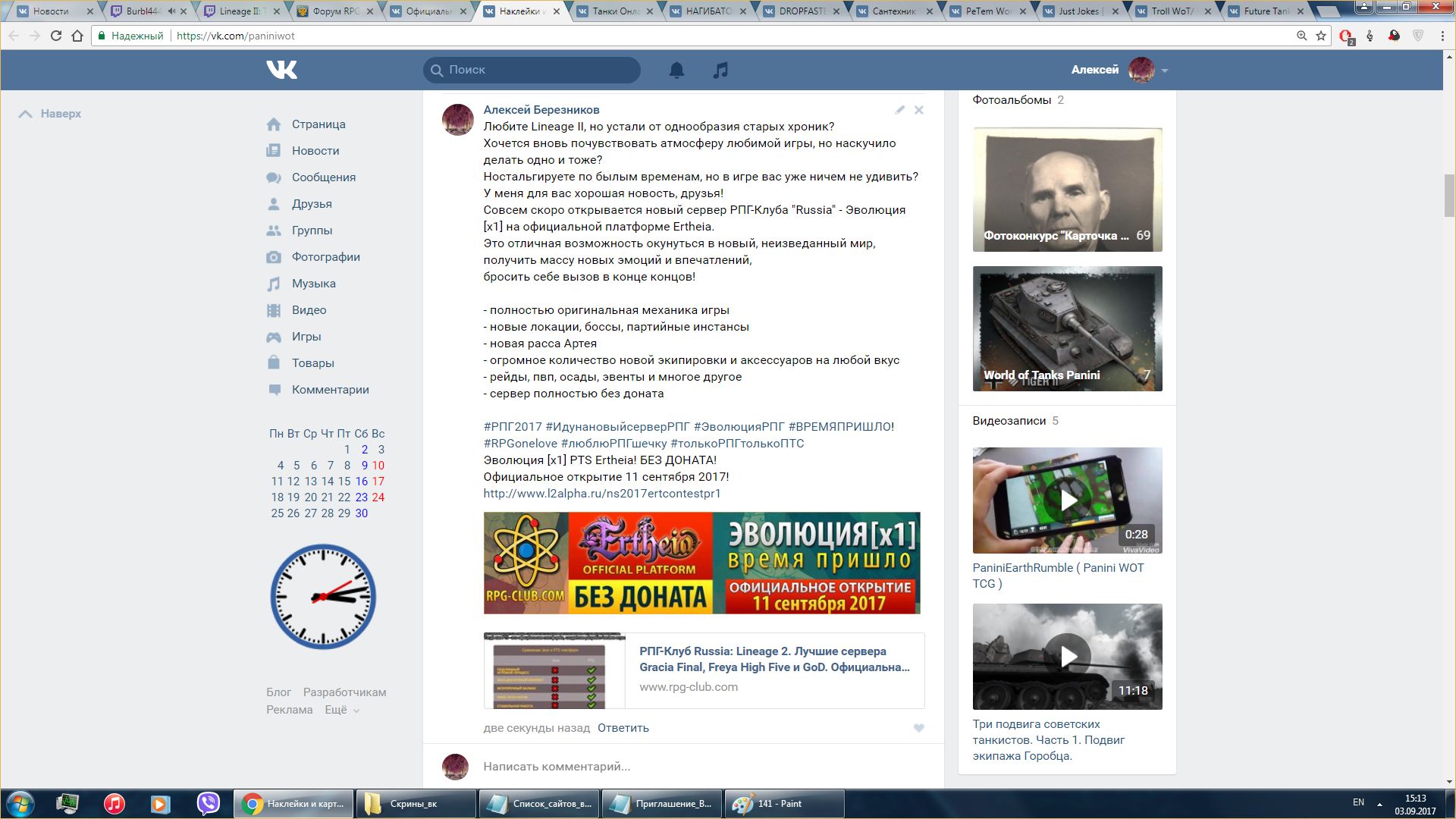Screen dimensions: 1456x819
Task: Like the comment with heart icon
Action: tap(918, 728)
